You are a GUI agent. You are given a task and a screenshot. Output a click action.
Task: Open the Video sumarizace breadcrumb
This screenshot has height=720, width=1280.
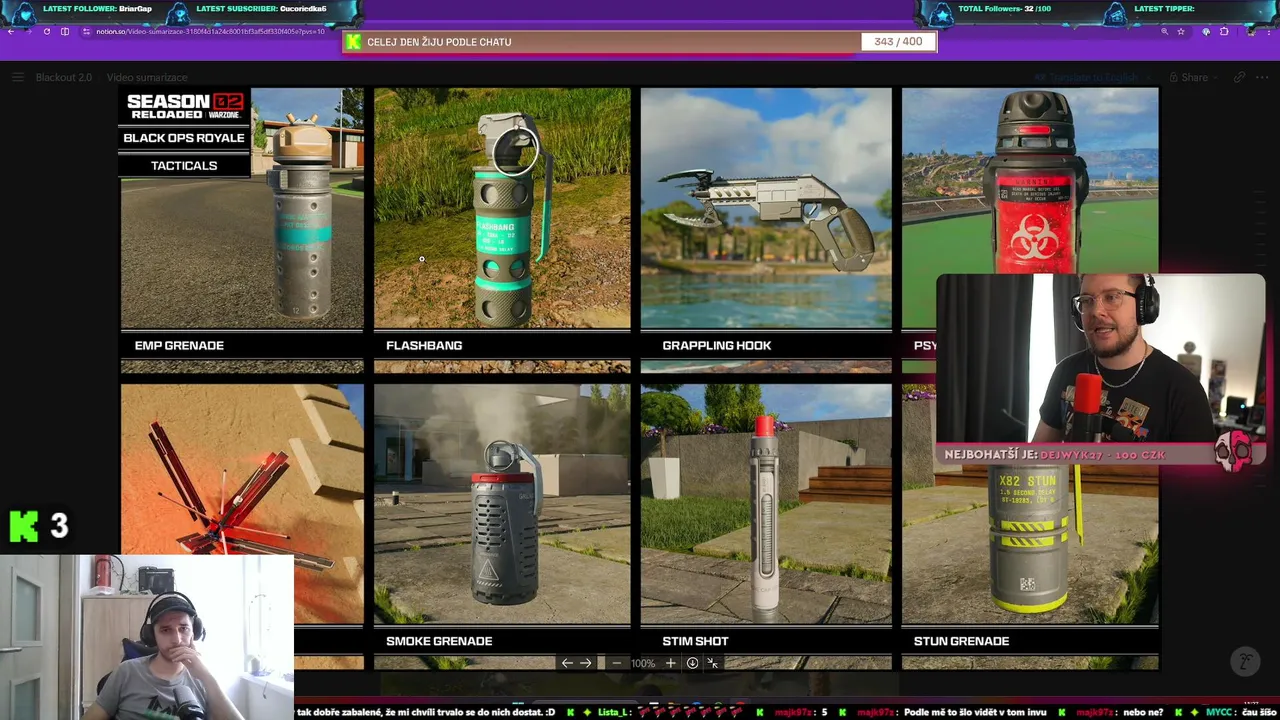[147, 77]
